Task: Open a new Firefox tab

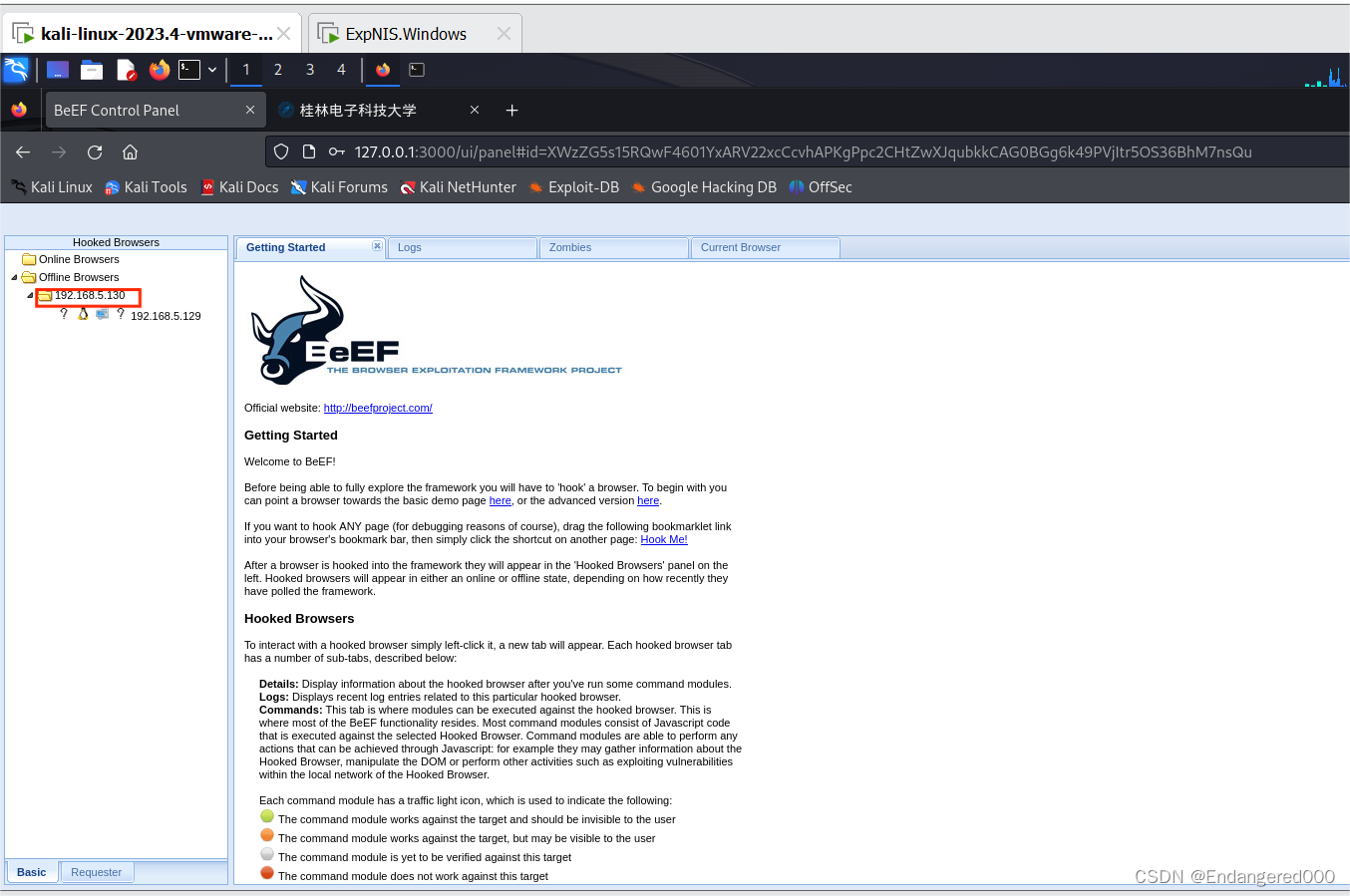Action: point(511,110)
